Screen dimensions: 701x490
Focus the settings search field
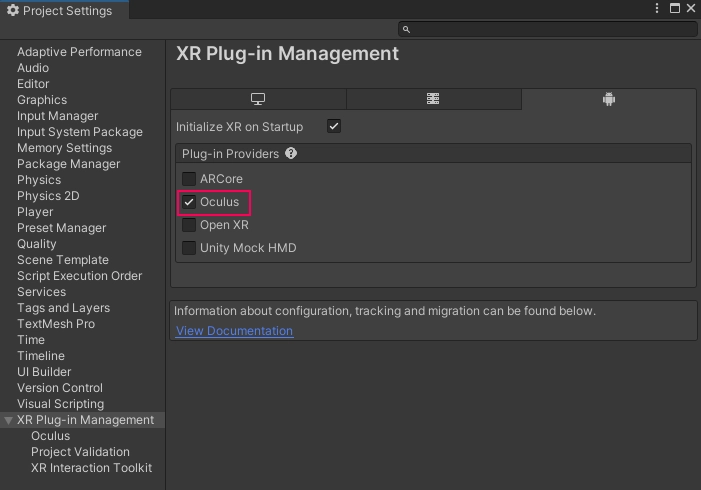click(548, 29)
